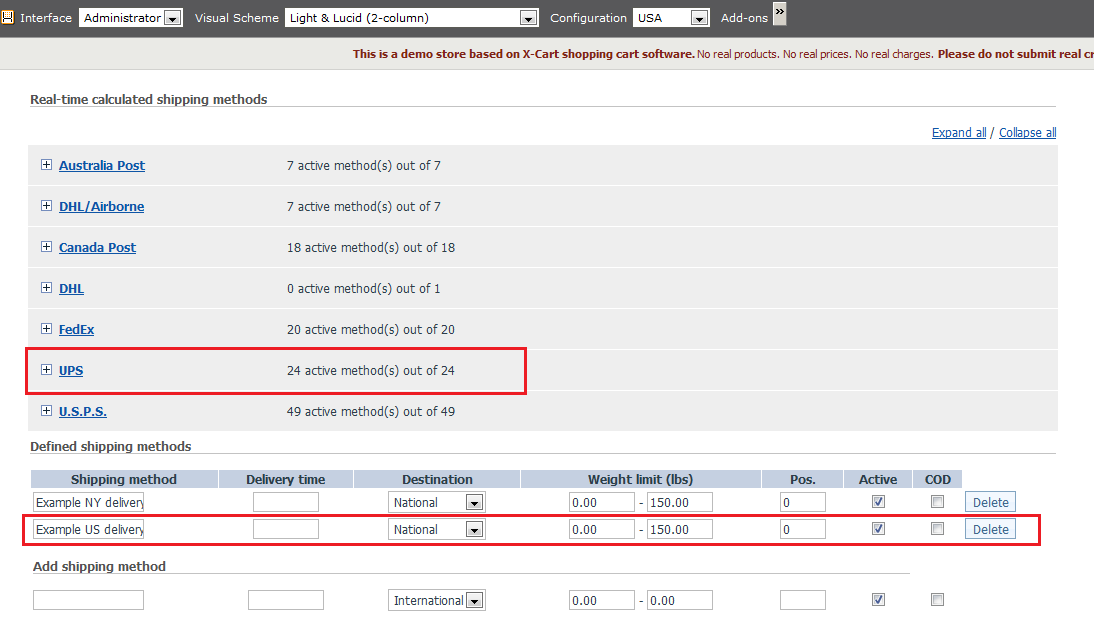Click delivery time field for Example NY delivery
Screen dimensions: 1094x625
point(285,502)
